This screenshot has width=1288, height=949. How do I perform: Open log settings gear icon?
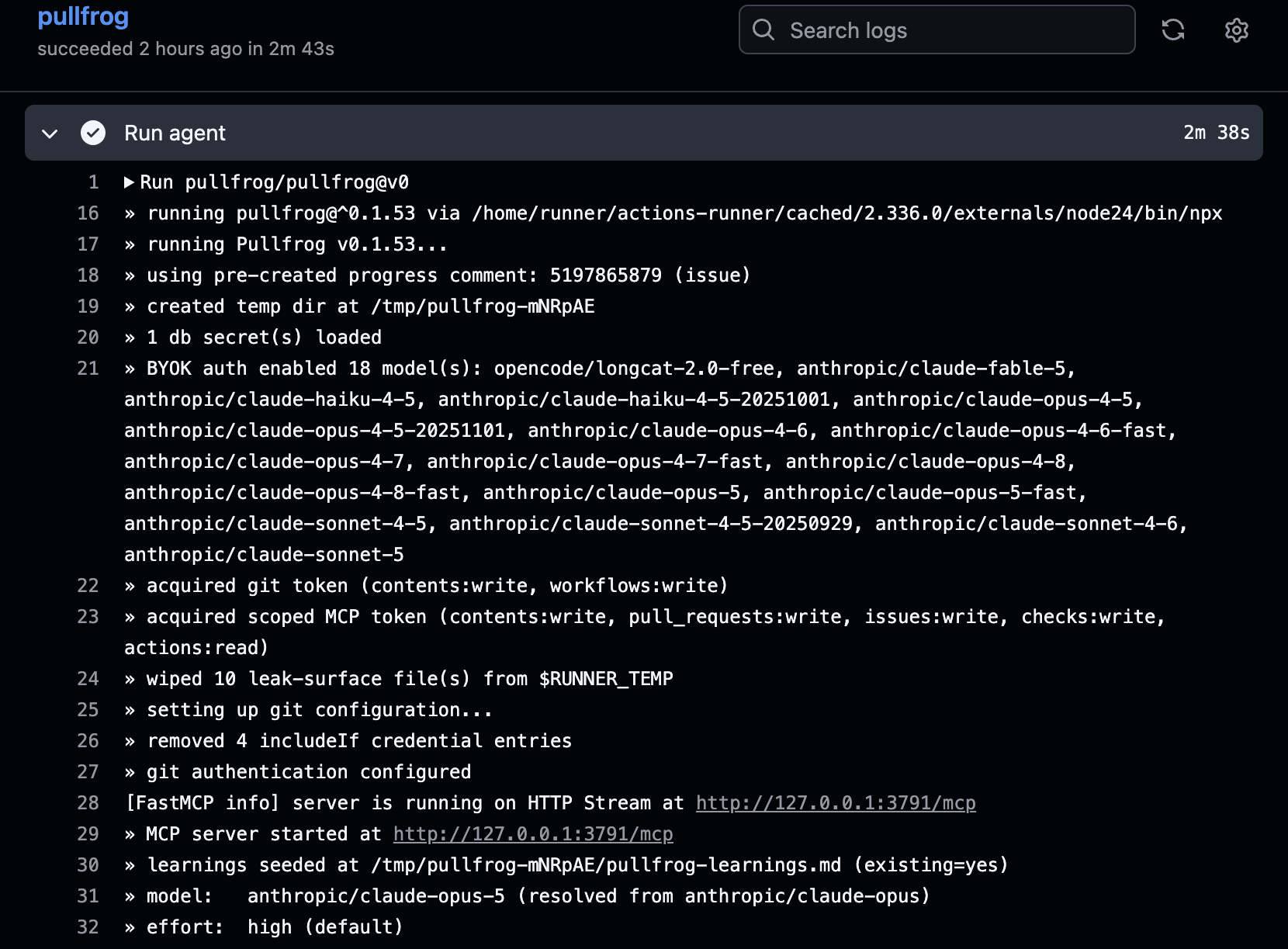tap(1236, 30)
